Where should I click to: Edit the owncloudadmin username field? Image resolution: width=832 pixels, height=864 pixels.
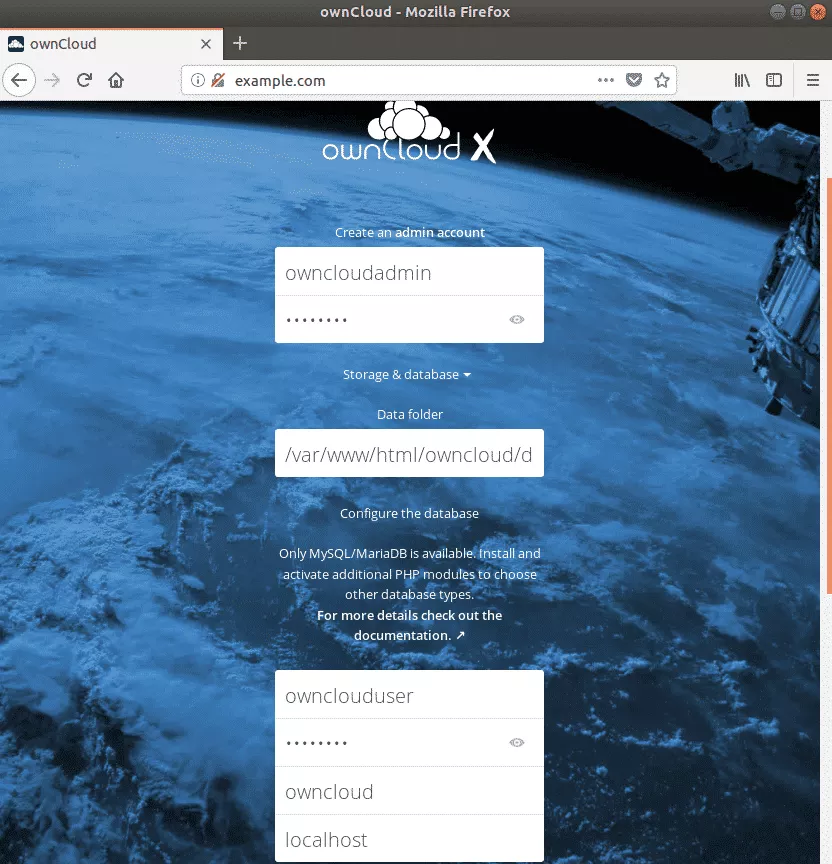click(409, 271)
